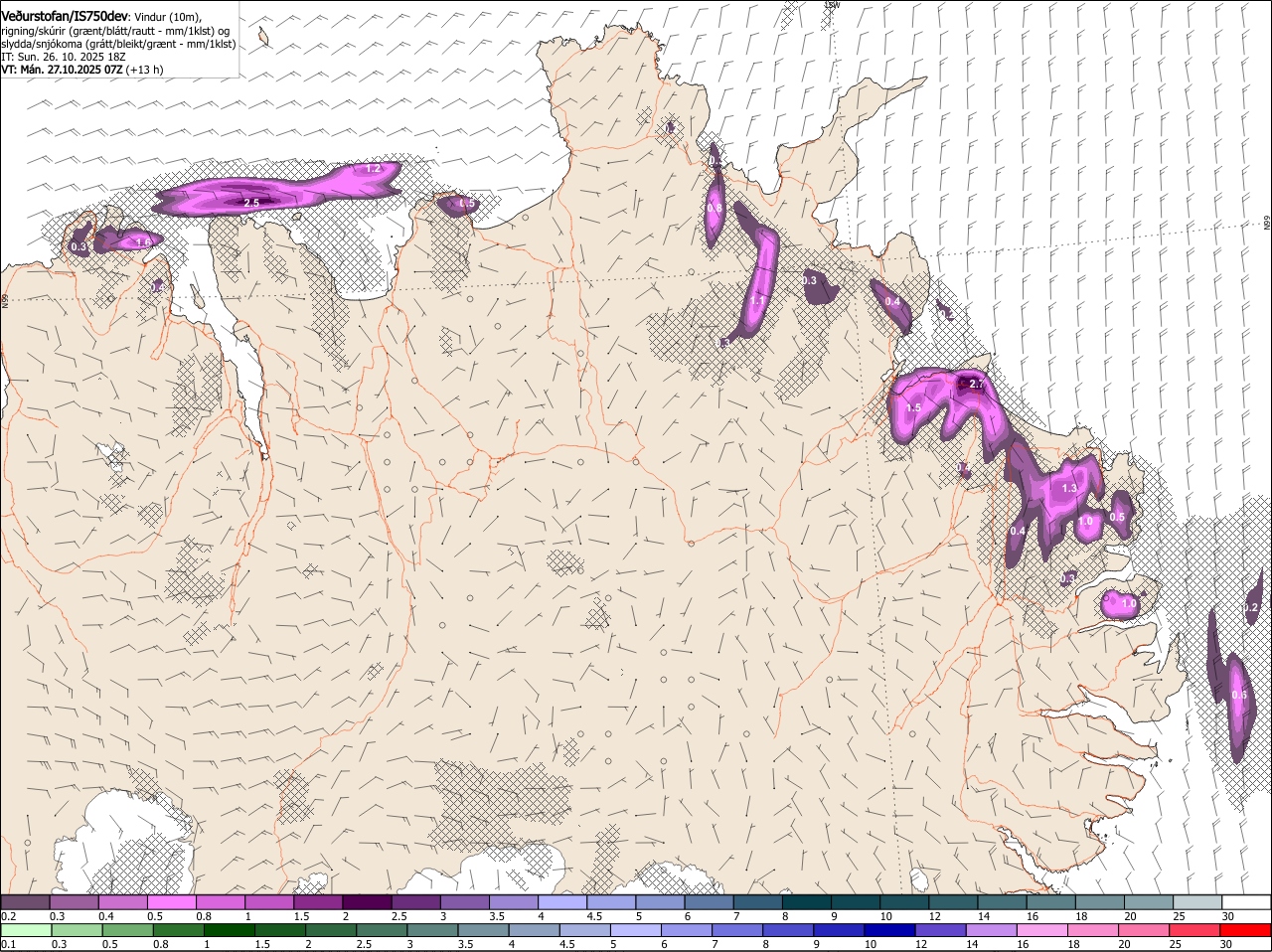Select upper legend swatch starting at 3.5

(x=512, y=901)
